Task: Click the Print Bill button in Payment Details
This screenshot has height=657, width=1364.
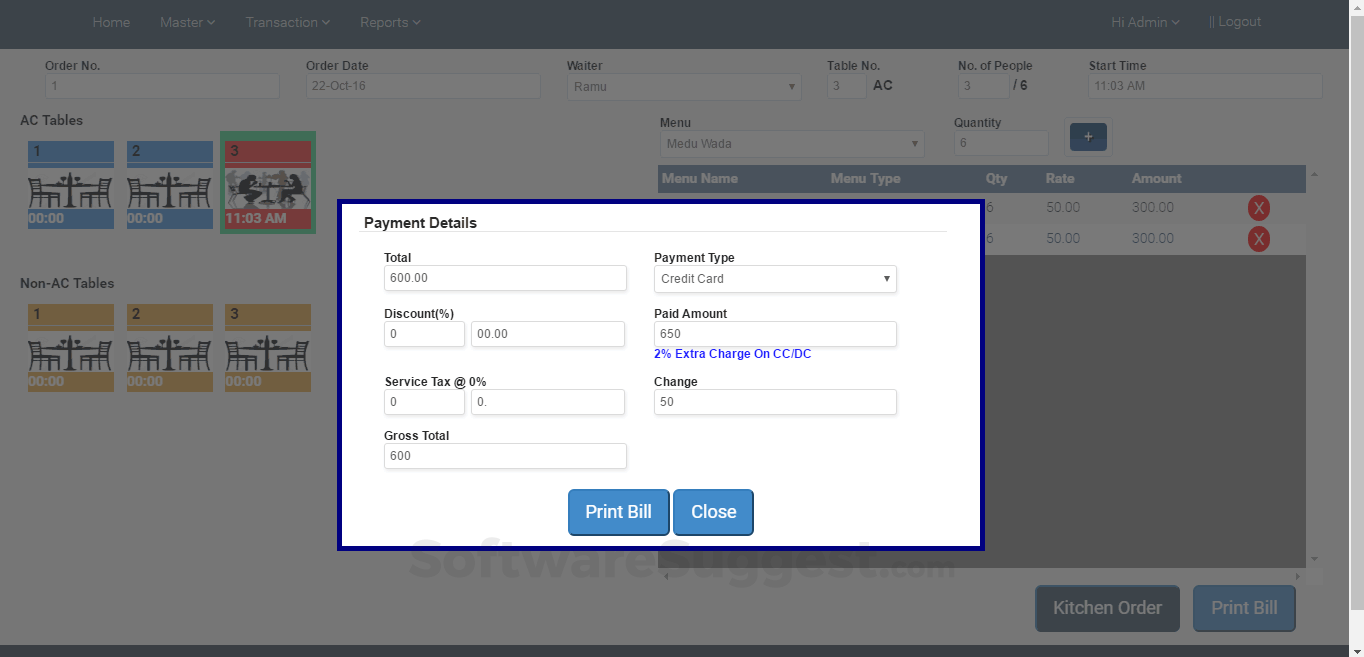Action: (x=618, y=512)
